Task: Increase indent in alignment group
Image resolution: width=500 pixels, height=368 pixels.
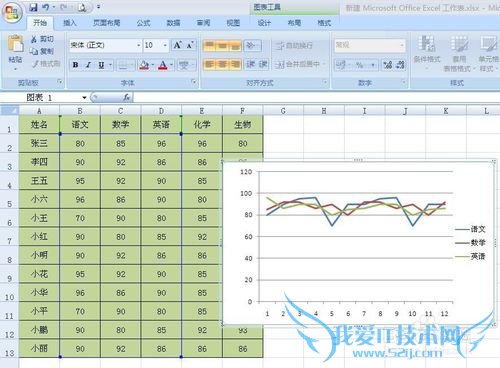Action: coord(263,64)
